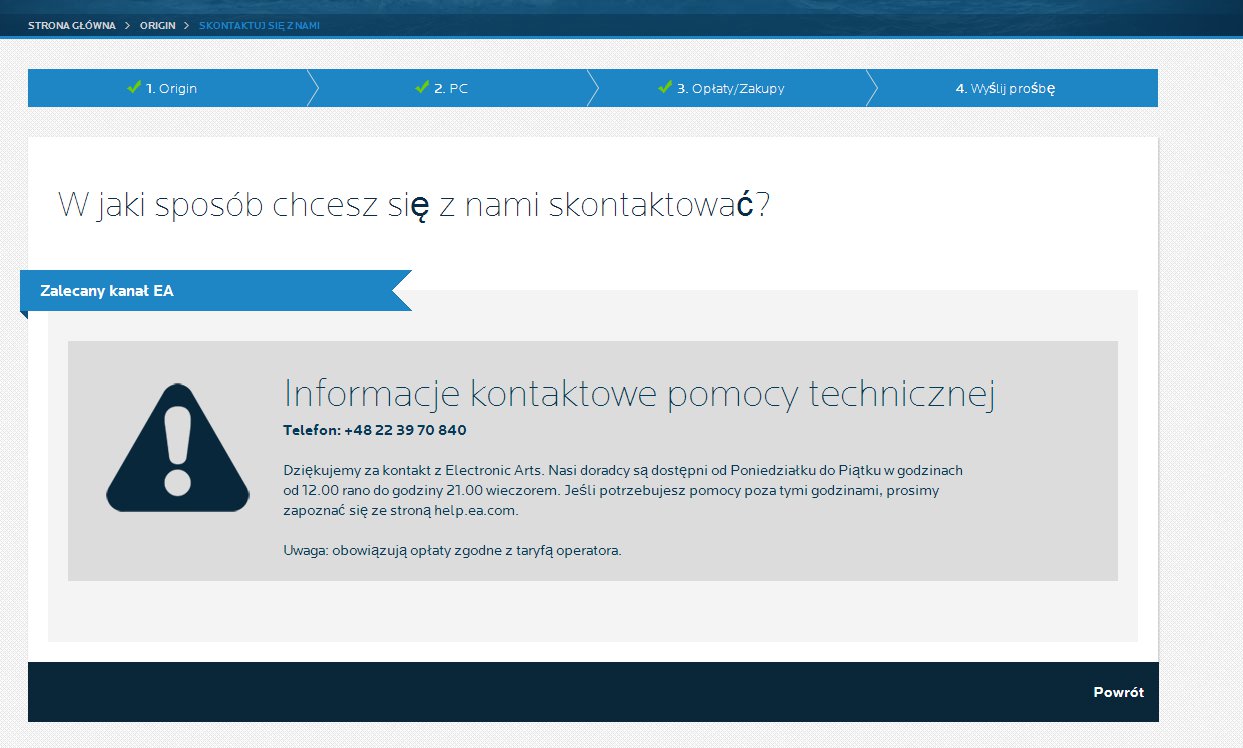Go to the Origin breadcrumb link
1243x748 pixels.
[x=159, y=25]
